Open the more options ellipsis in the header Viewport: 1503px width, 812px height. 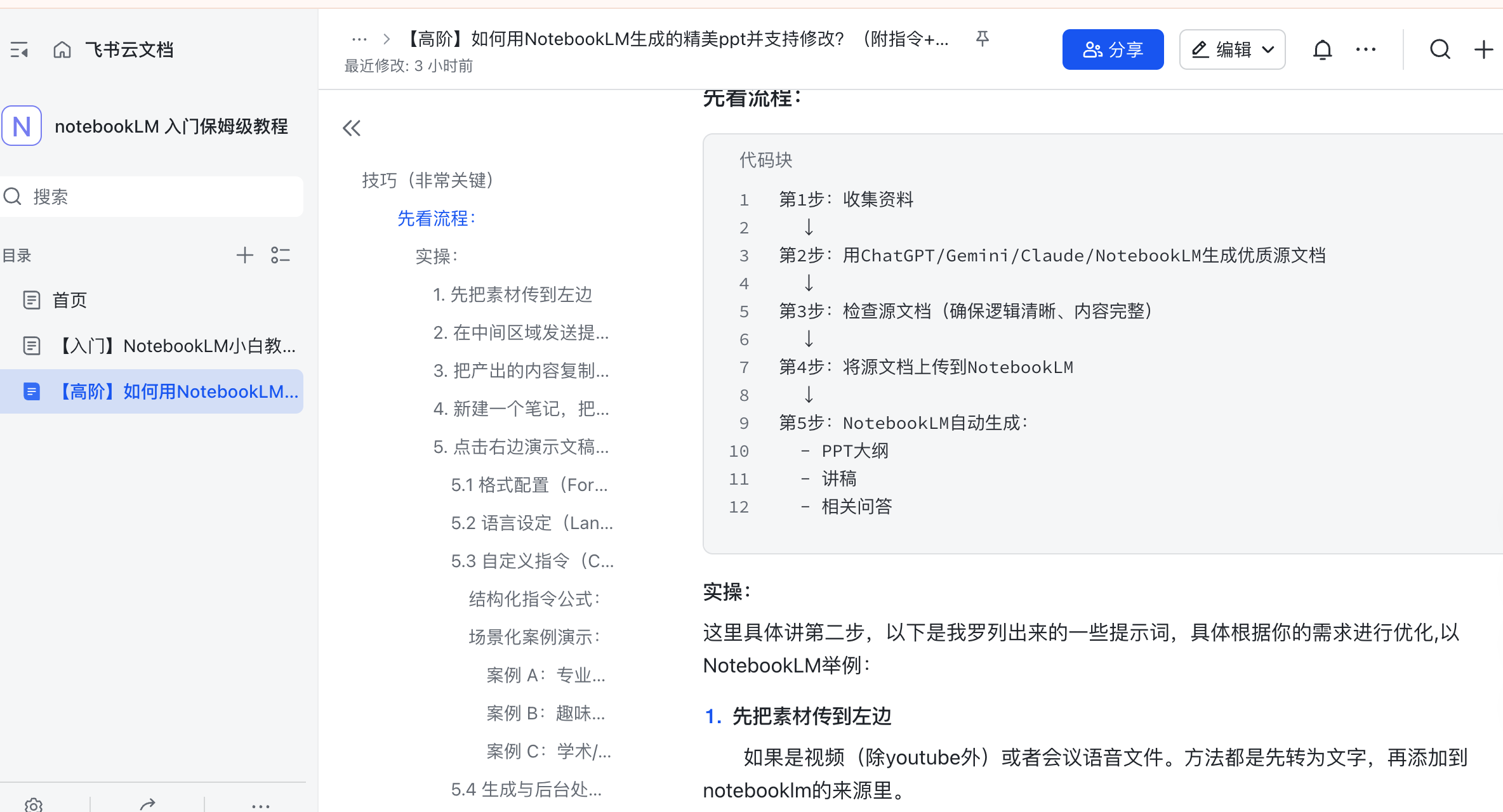(1365, 49)
